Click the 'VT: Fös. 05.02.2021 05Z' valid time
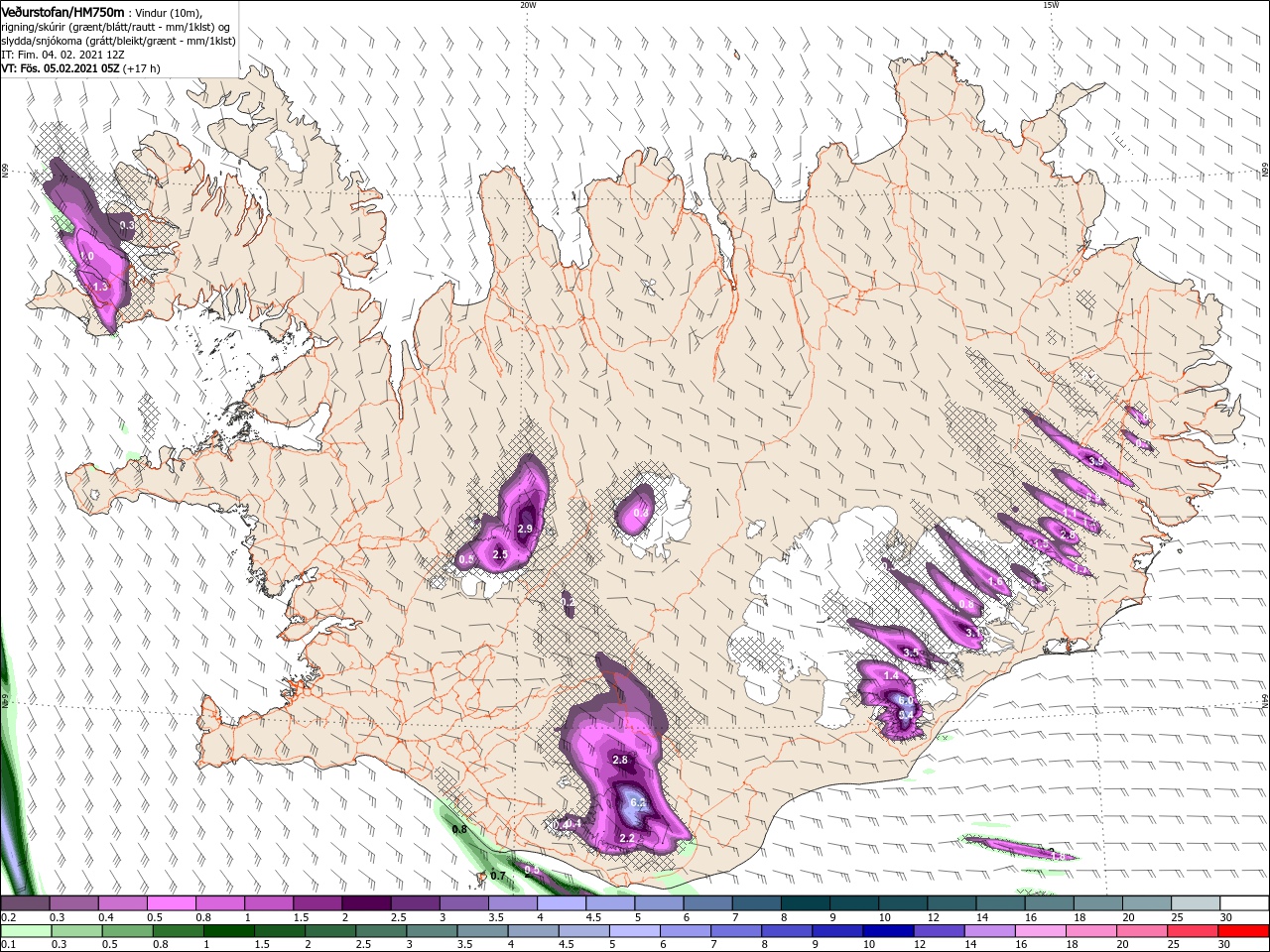 coord(60,68)
